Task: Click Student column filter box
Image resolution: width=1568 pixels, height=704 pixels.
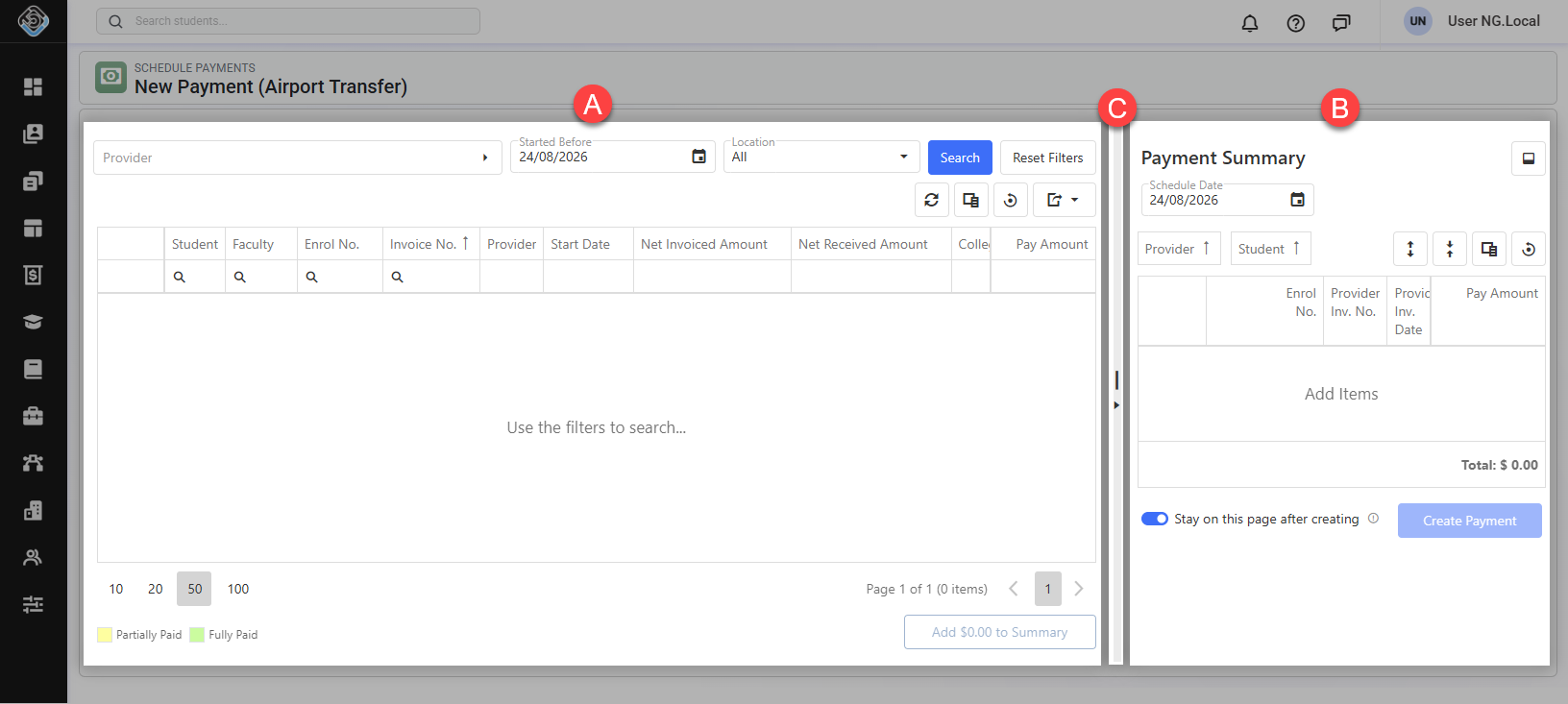Action: [195, 277]
